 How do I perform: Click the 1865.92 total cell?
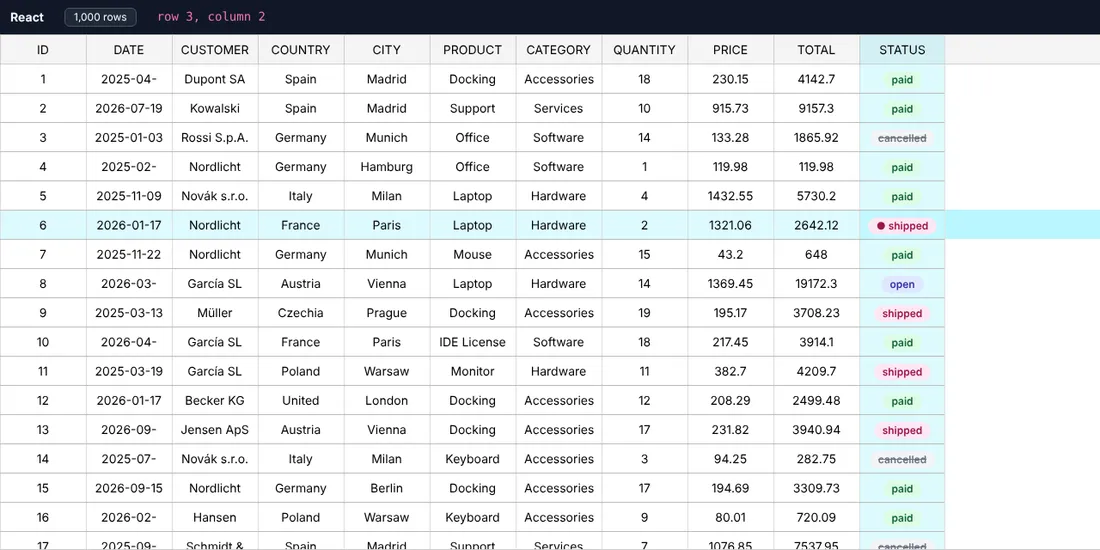[x=817, y=138]
